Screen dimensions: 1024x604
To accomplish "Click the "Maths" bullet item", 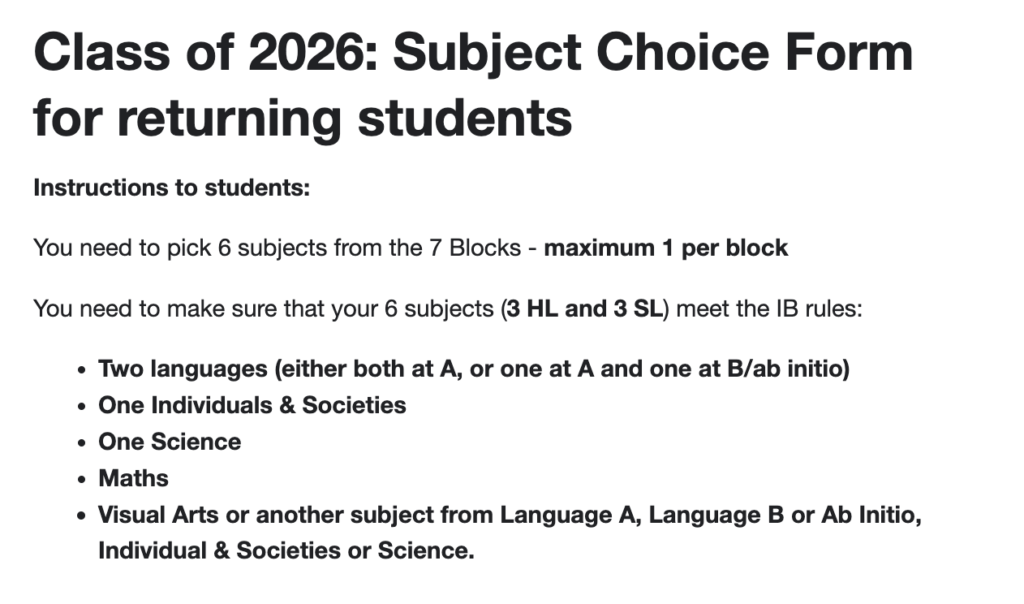I will click(133, 478).
